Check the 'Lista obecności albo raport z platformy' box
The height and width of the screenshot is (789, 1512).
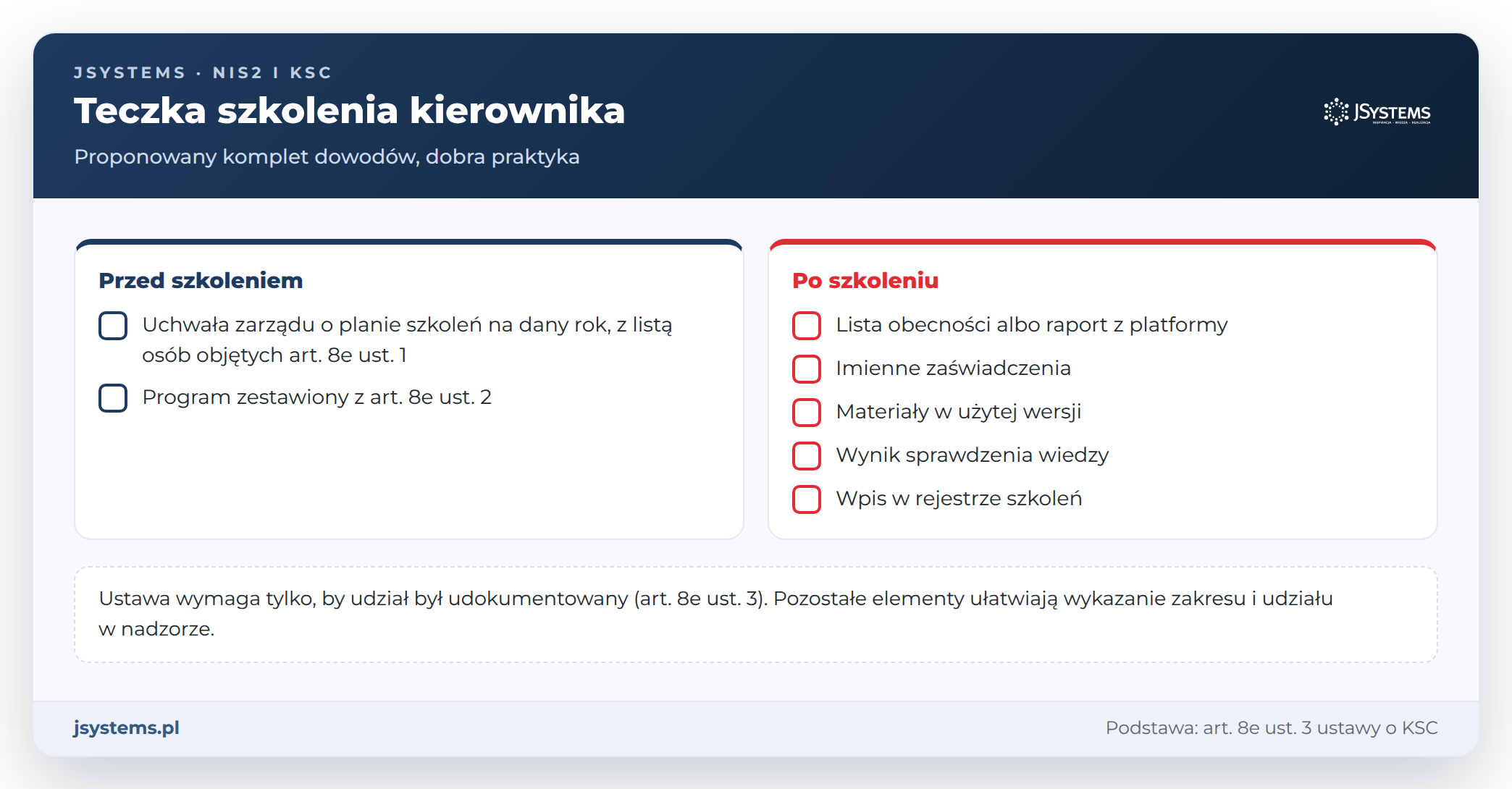pyautogui.click(x=807, y=326)
